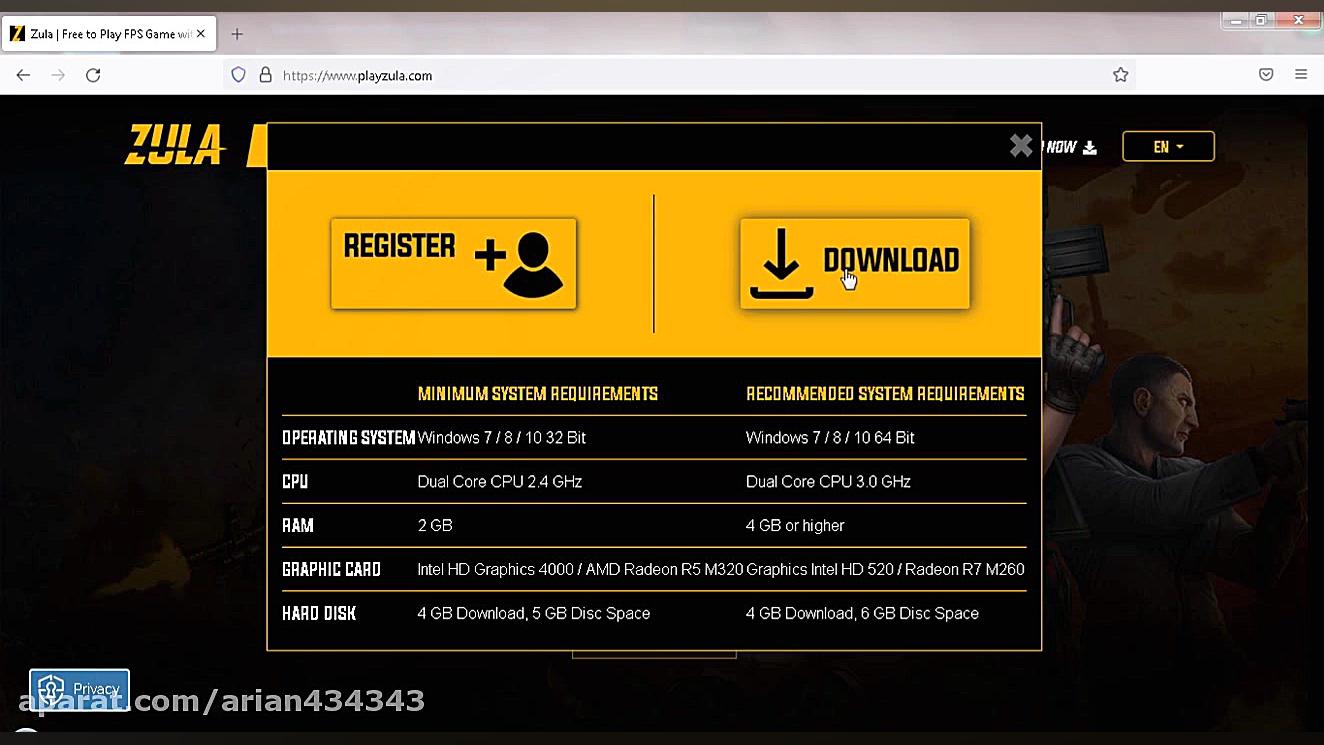This screenshot has width=1324, height=745.
Task: Select the Zula Free to Play tab
Action: coord(108,34)
